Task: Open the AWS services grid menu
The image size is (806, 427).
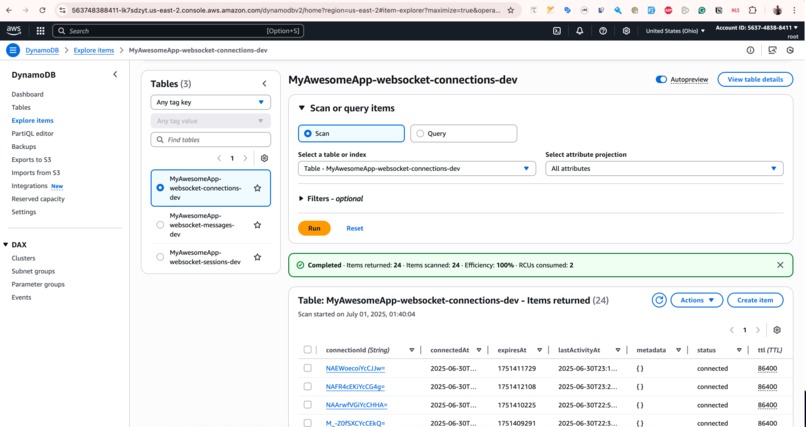Action: coord(41,31)
